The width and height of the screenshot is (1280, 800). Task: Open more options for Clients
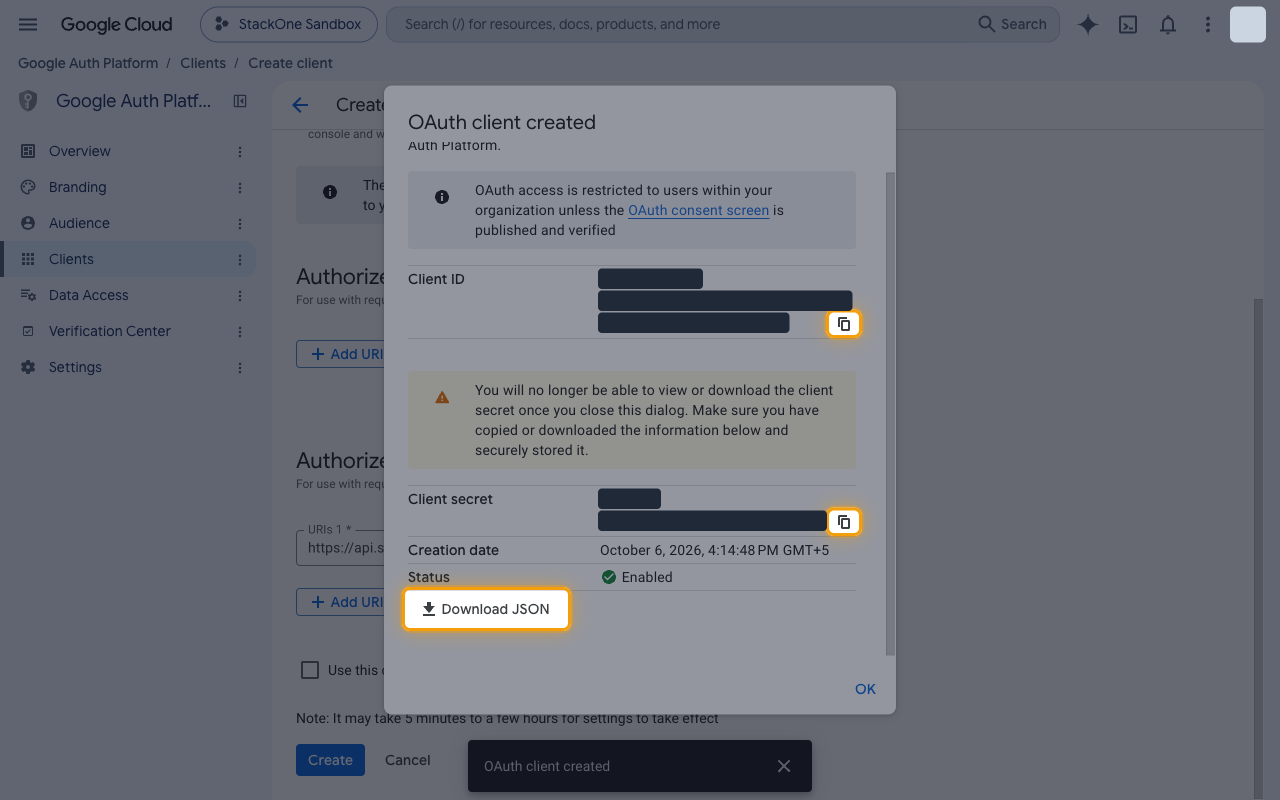240,259
